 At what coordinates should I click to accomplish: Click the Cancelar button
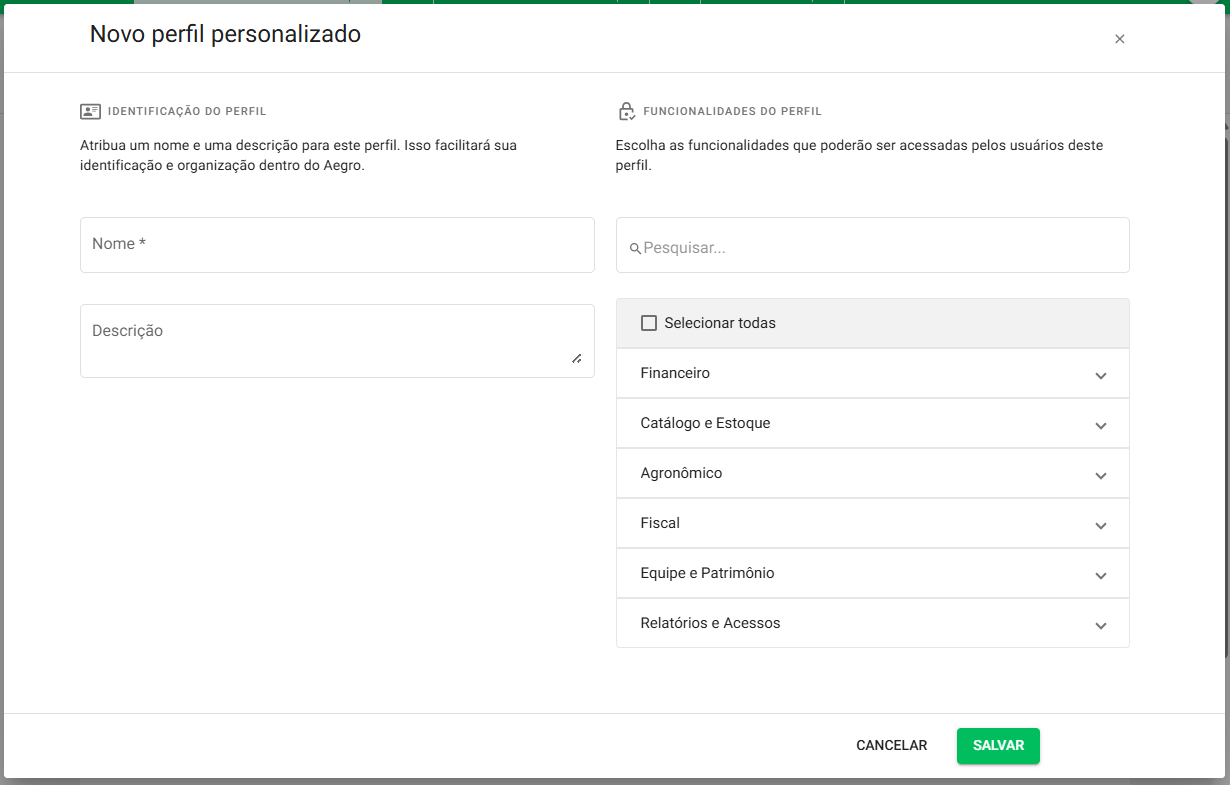point(891,746)
